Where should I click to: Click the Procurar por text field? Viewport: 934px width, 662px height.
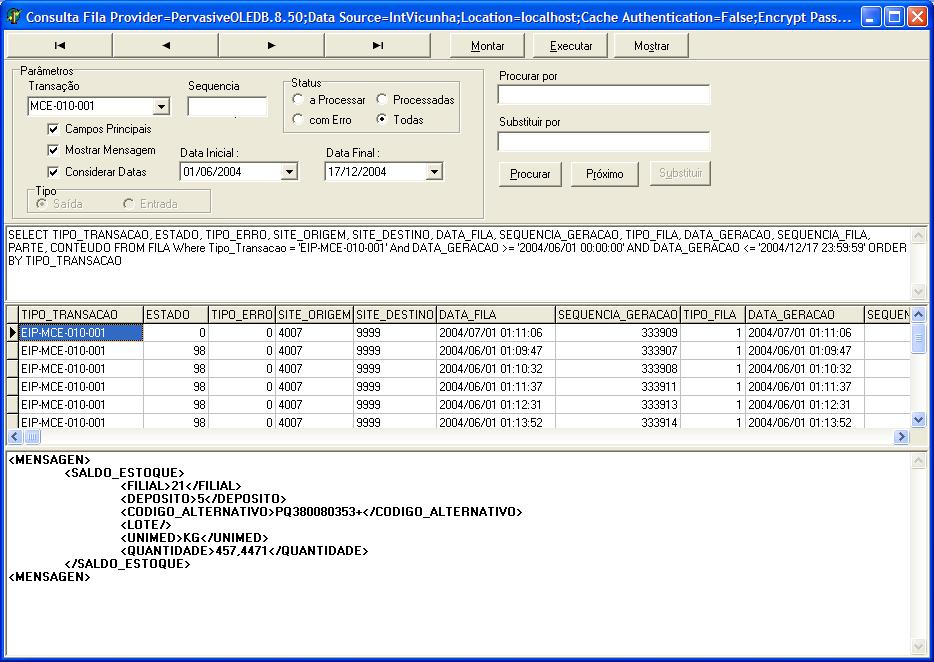click(604, 95)
